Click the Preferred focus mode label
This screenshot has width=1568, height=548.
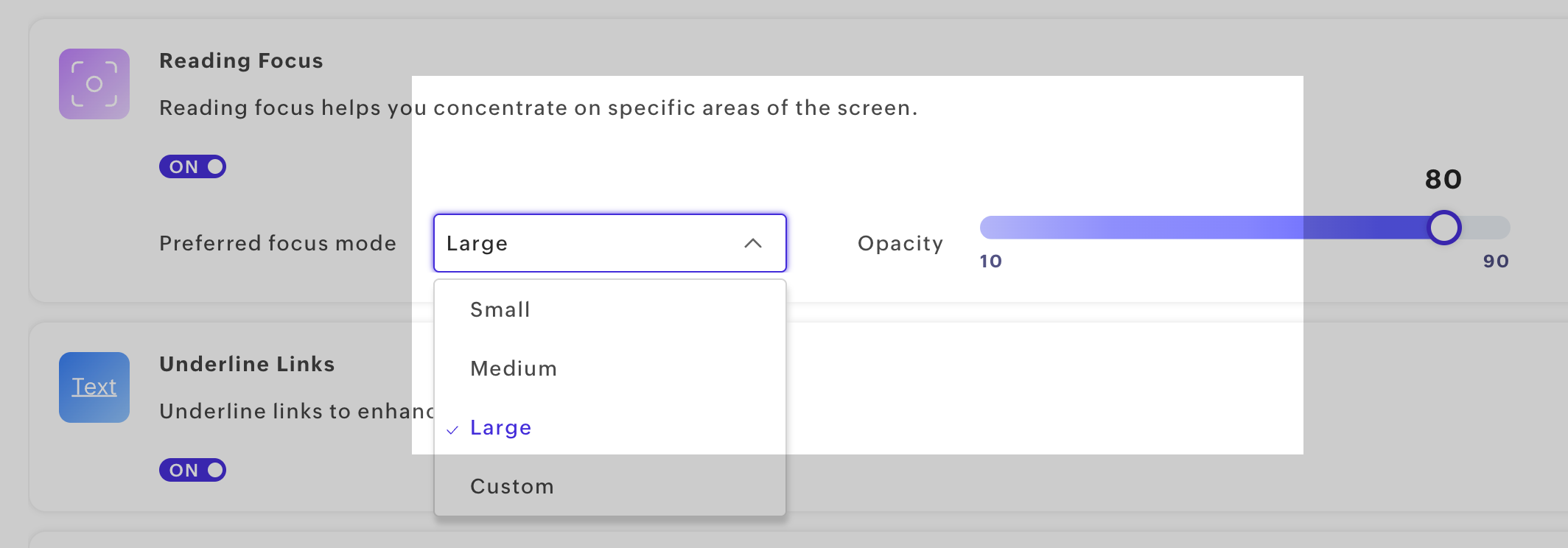point(278,243)
